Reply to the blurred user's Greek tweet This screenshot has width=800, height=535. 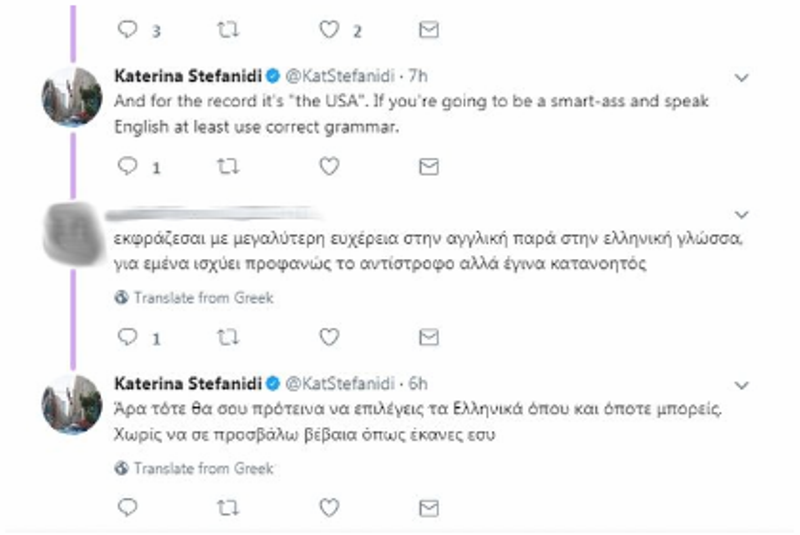[127, 338]
